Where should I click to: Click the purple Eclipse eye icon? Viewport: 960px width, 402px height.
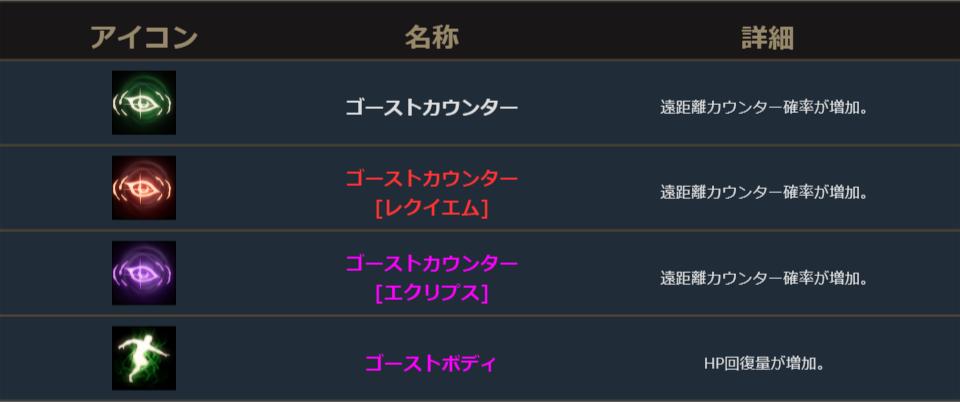pos(144,273)
